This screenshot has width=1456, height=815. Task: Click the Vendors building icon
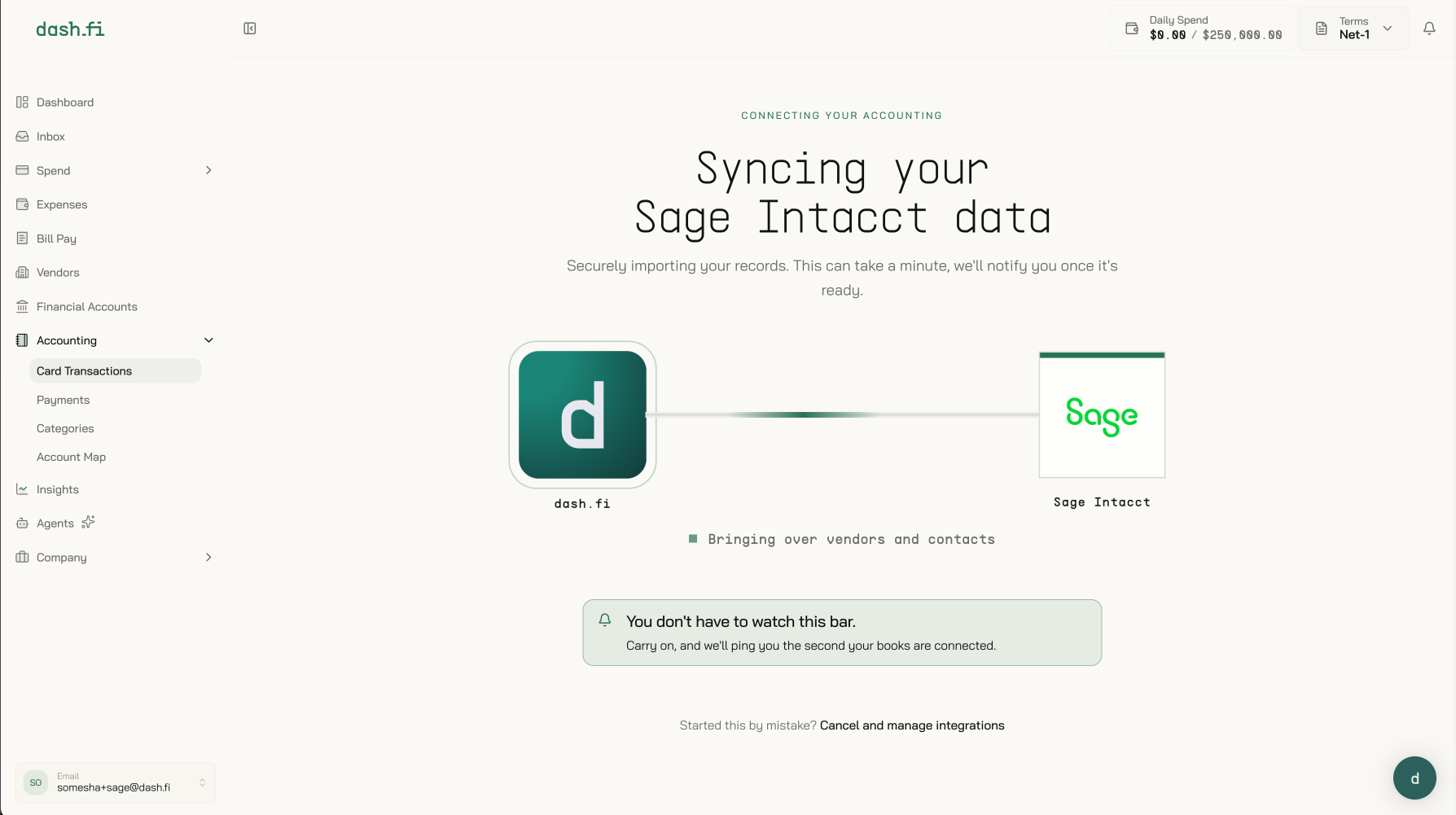tap(22, 273)
